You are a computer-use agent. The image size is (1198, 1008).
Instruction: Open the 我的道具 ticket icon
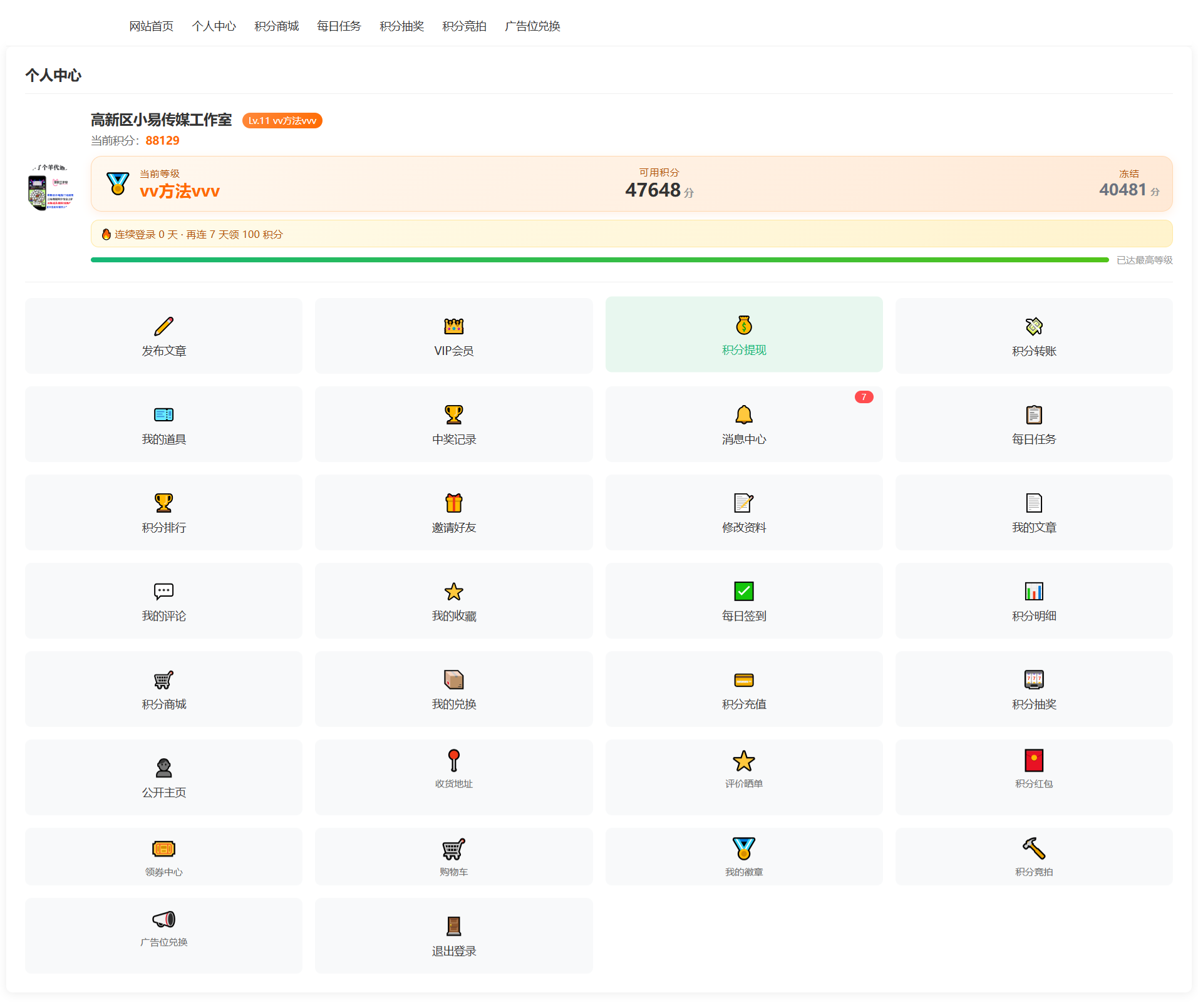(x=163, y=414)
